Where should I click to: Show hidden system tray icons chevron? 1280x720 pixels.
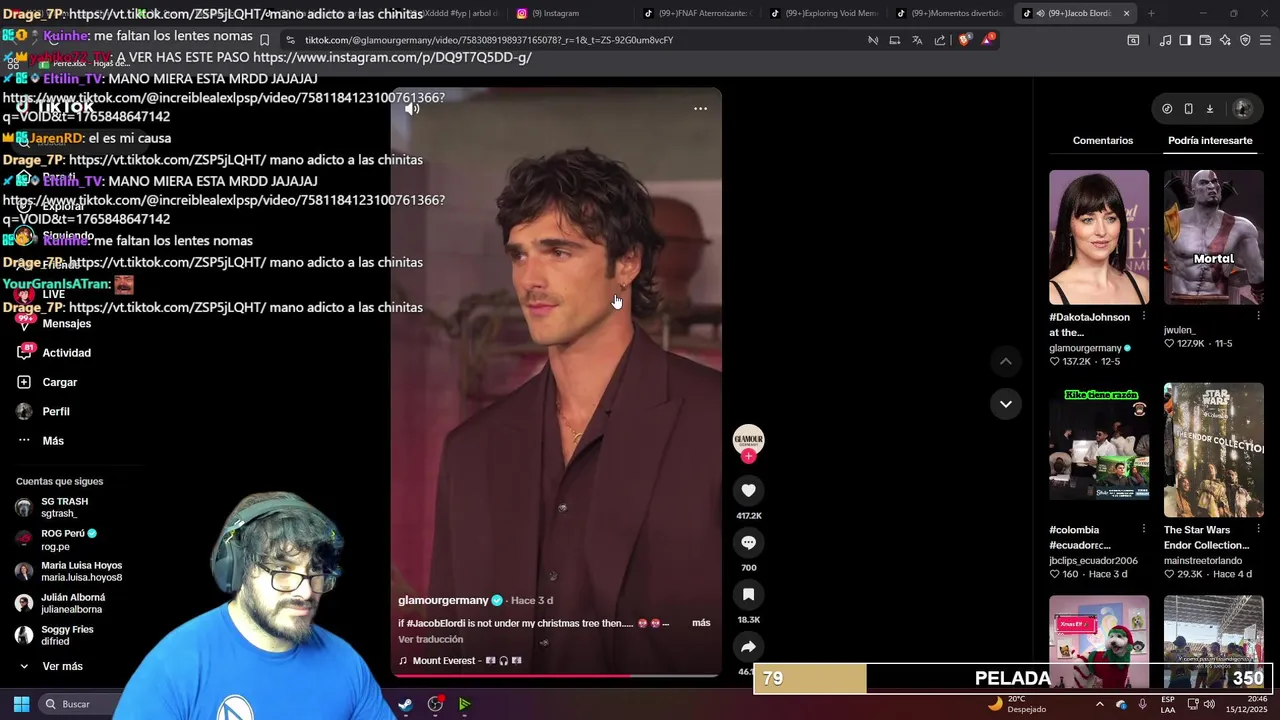pos(1100,704)
